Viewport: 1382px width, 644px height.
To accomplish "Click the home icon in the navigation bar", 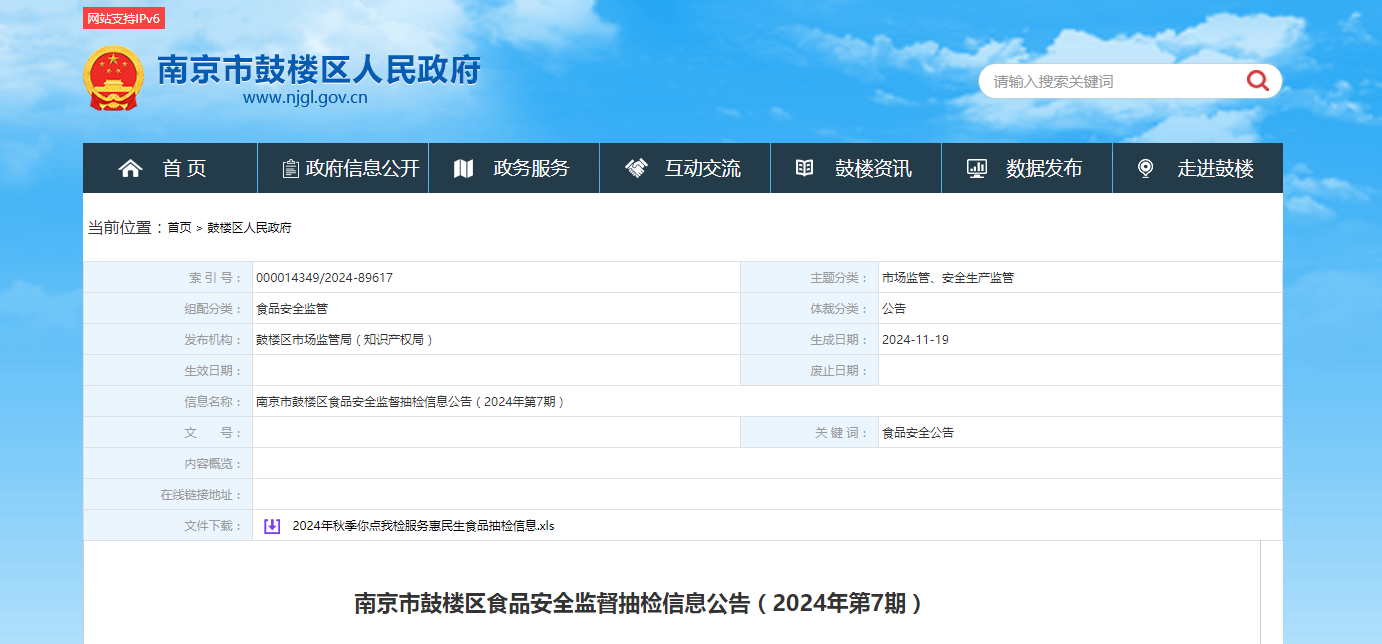I will [x=130, y=169].
